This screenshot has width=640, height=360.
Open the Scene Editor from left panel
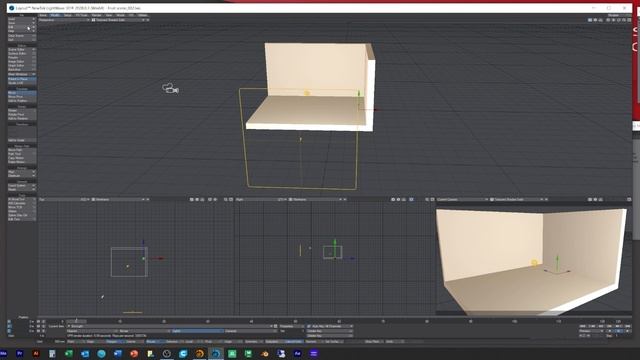pyautogui.click(x=22, y=49)
